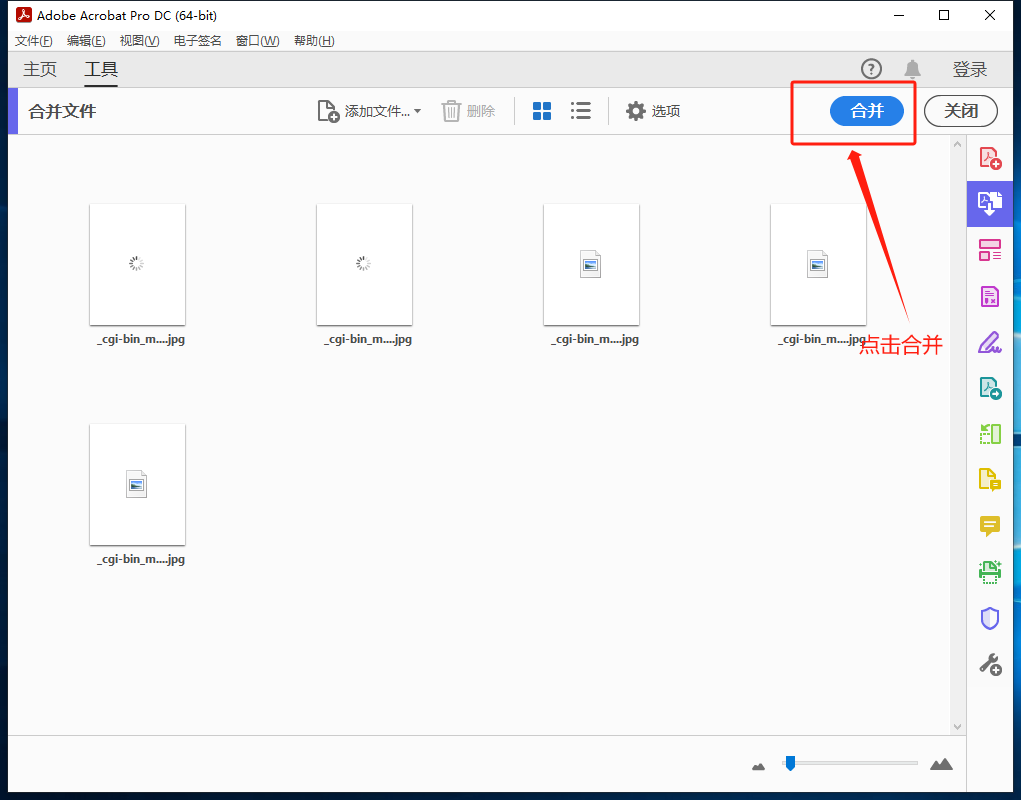Open the Protect shield tool
Image resolution: width=1021 pixels, height=800 pixels.
click(989, 618)
